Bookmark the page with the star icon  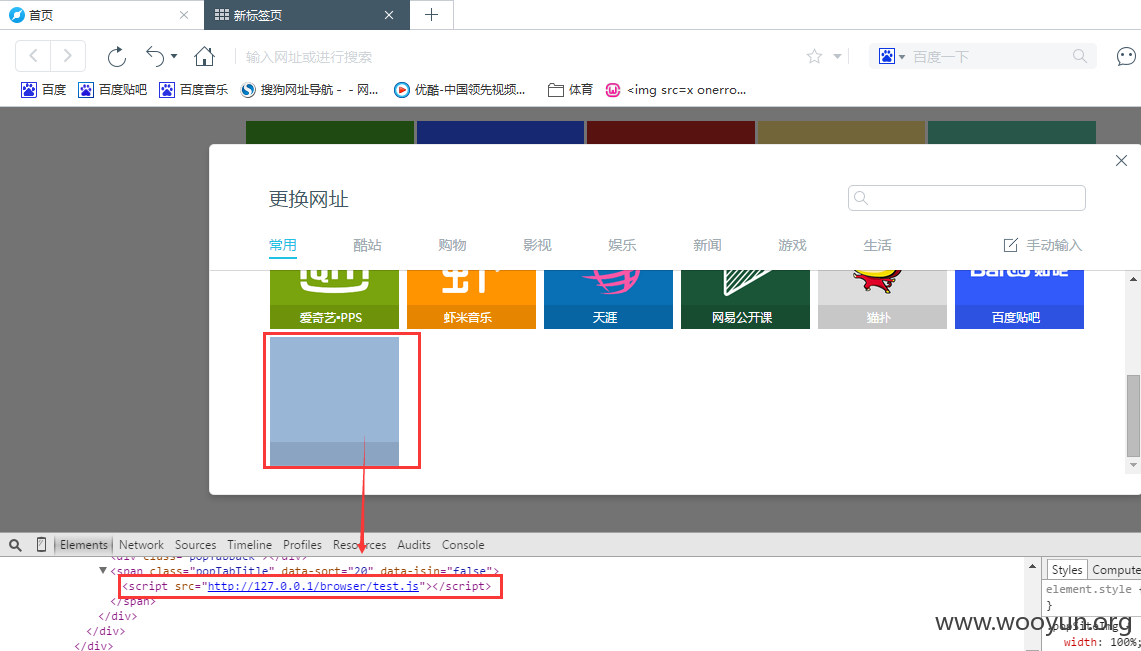tap(814, 57)
